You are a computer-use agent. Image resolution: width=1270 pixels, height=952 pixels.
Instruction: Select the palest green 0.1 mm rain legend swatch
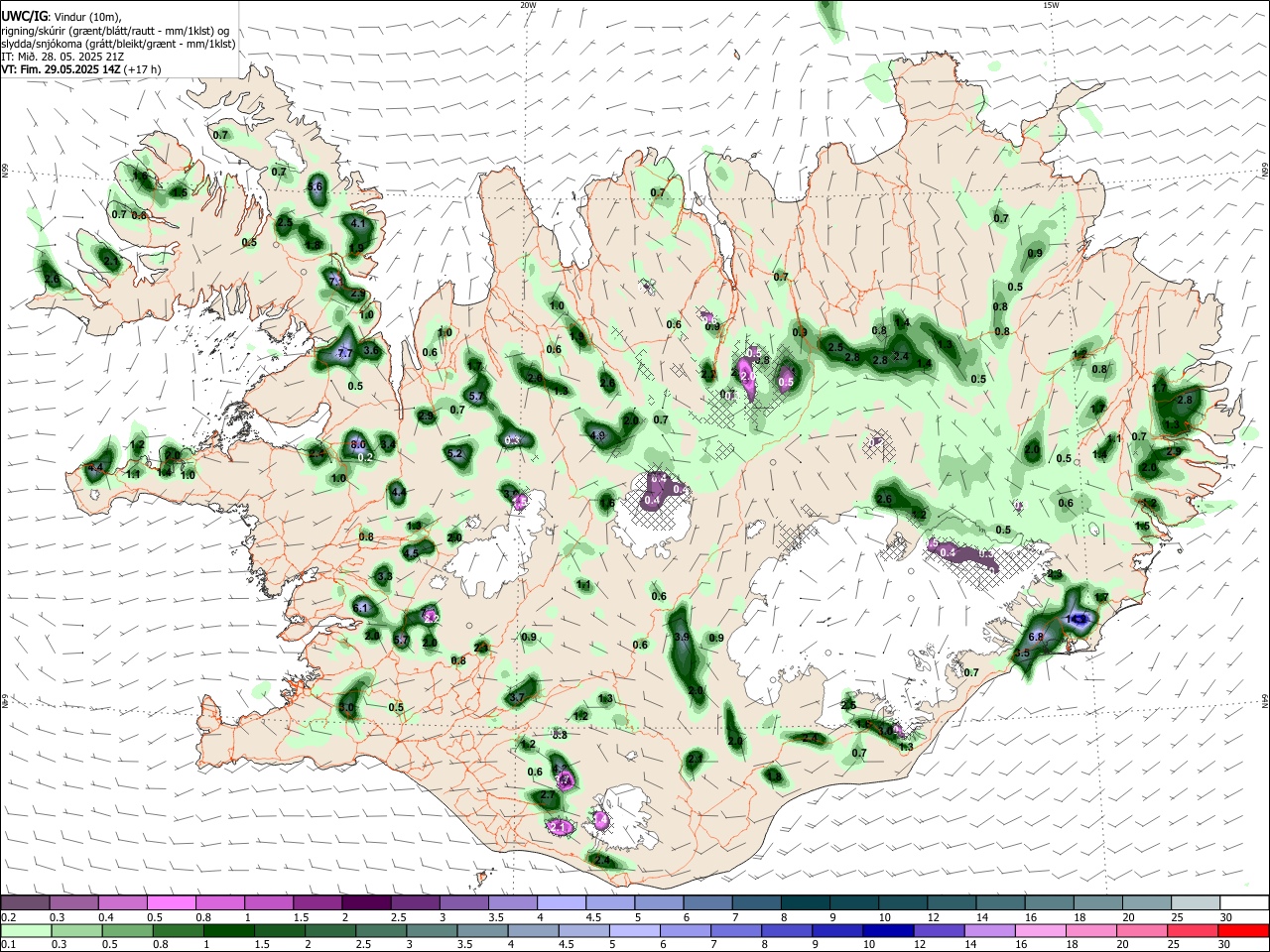tap(26, 930)
